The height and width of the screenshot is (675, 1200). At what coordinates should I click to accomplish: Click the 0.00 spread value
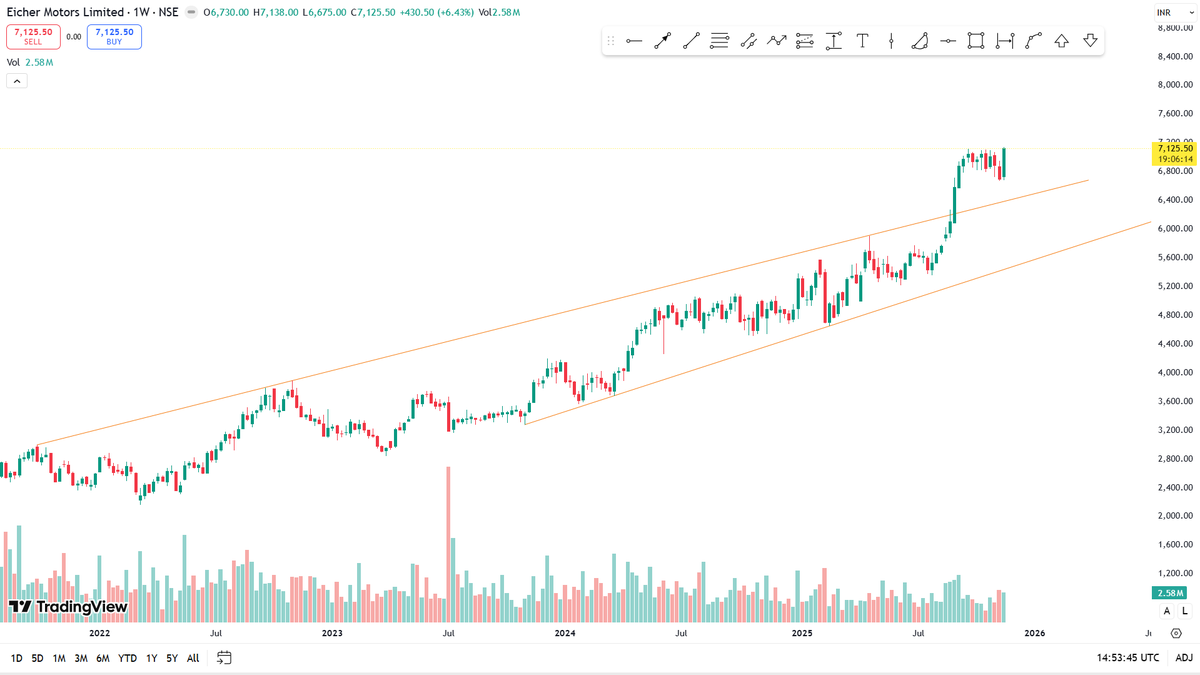(73, 37)
